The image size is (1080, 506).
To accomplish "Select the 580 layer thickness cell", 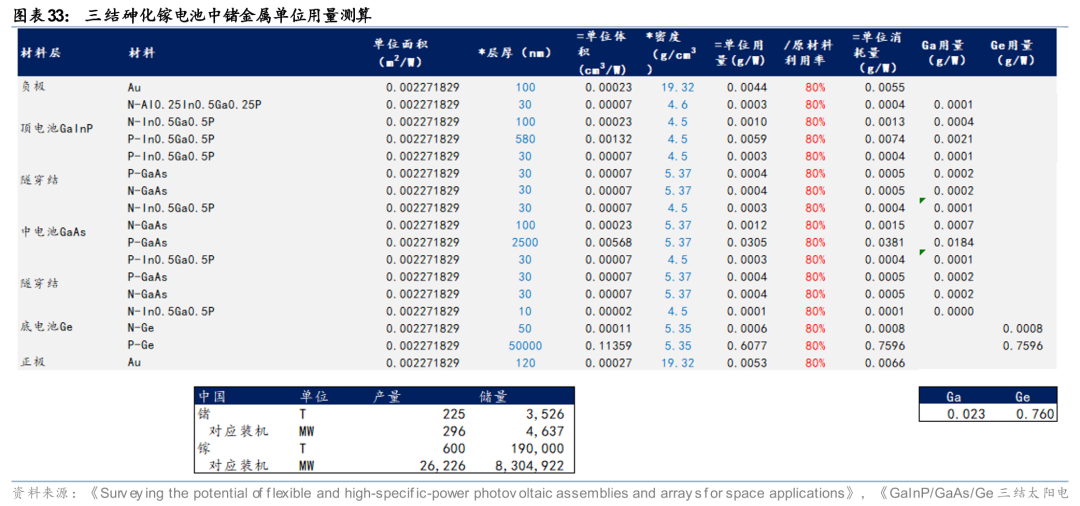I will point(525,139).
